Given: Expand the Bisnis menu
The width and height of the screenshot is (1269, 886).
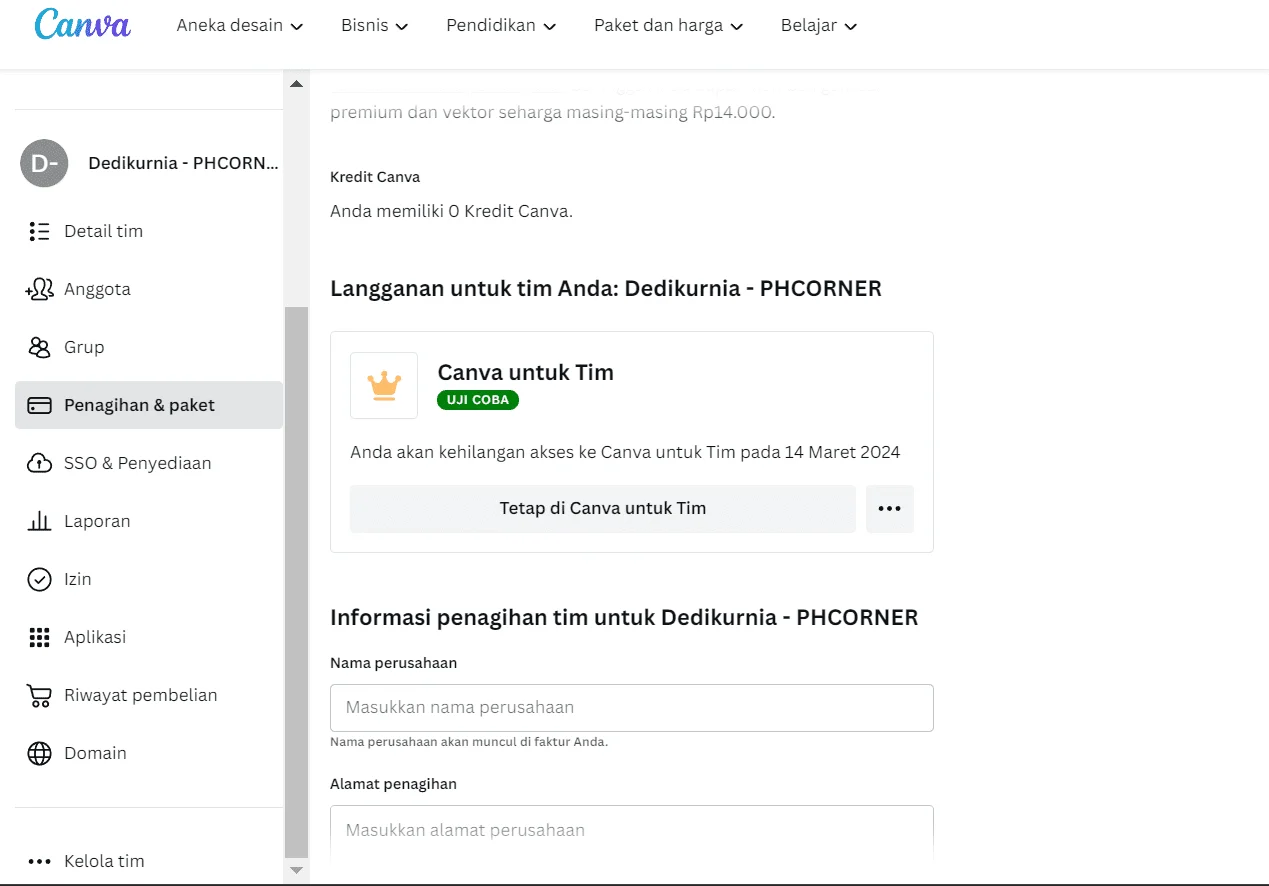Looking at the screenshot, I should pos(374,26).
